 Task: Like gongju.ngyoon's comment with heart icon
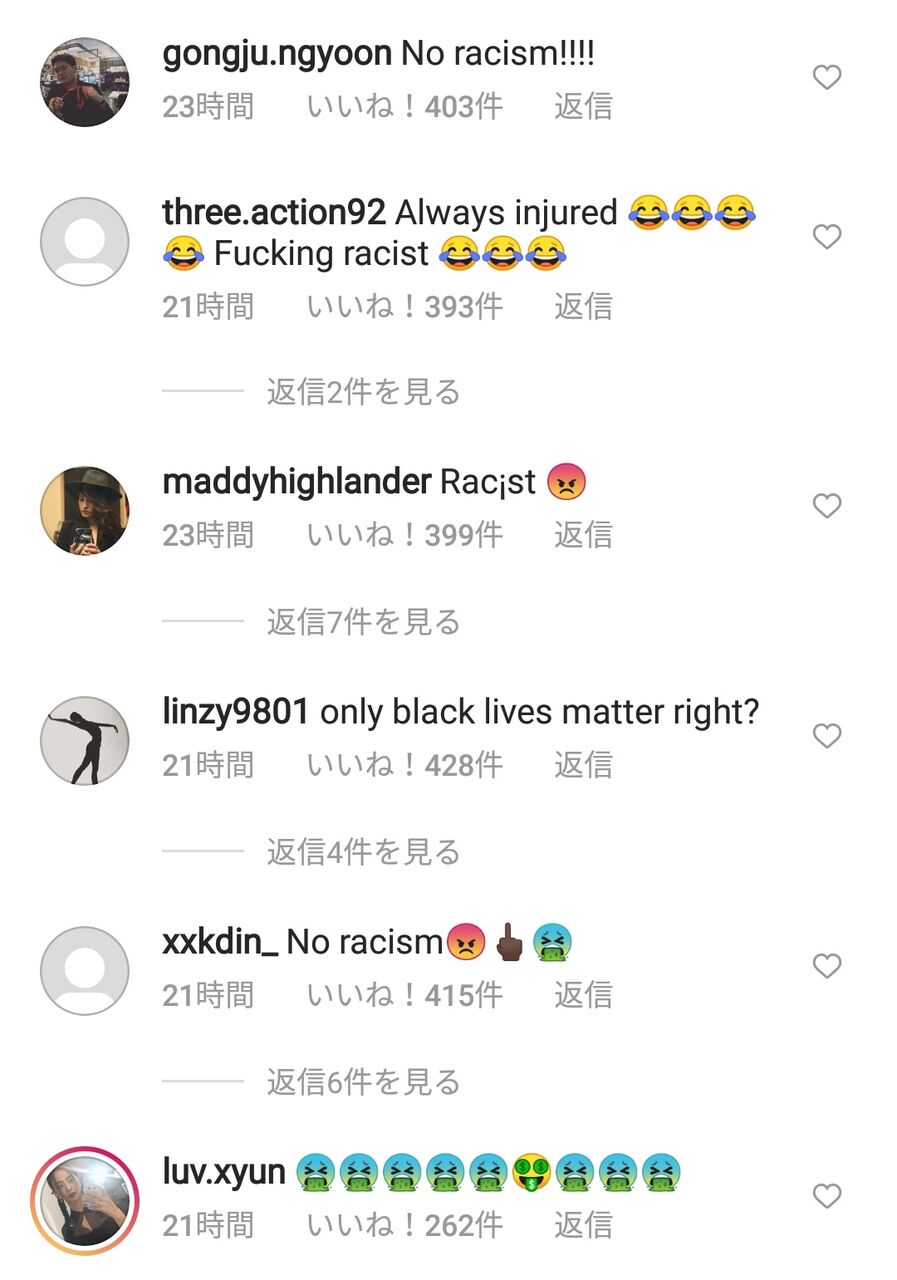point(826,77)
